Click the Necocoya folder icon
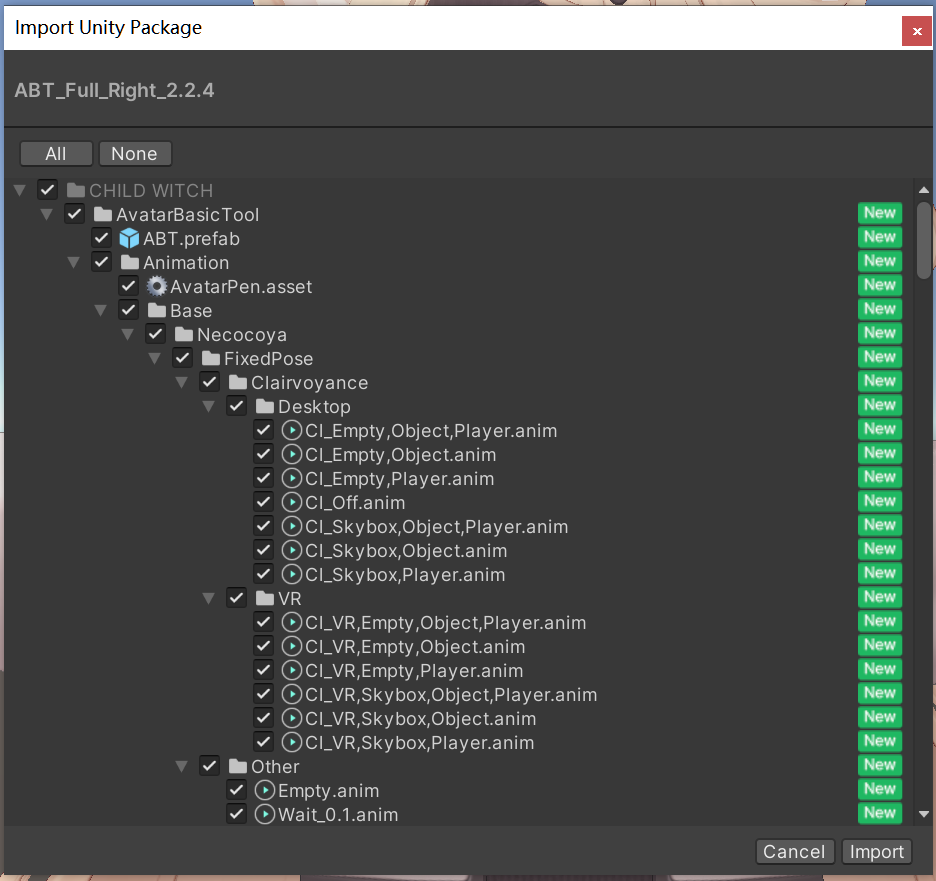 (x=183, y=335)
